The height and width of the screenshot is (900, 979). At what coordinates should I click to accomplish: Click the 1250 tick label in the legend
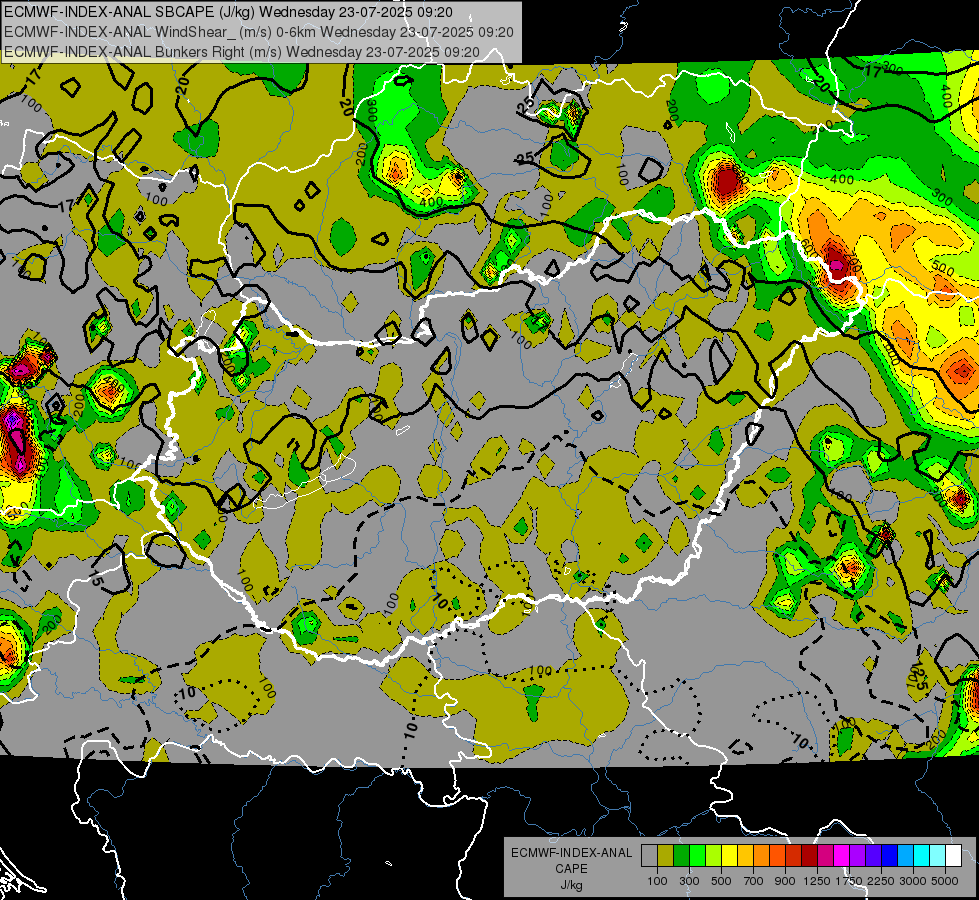[x=817, y=881]
